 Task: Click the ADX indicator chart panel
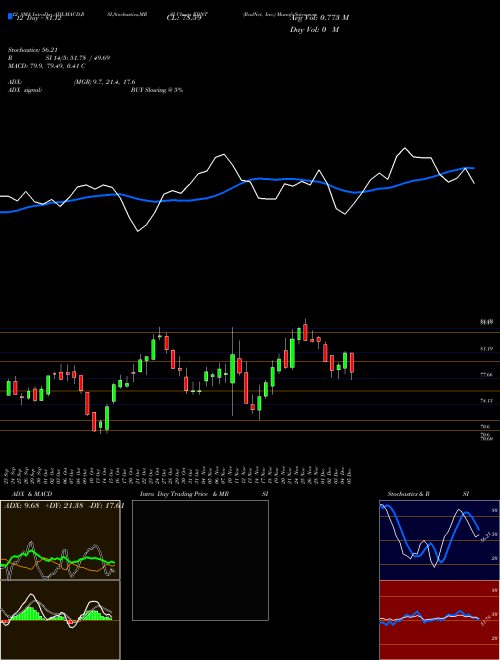(x=60, y=540)
